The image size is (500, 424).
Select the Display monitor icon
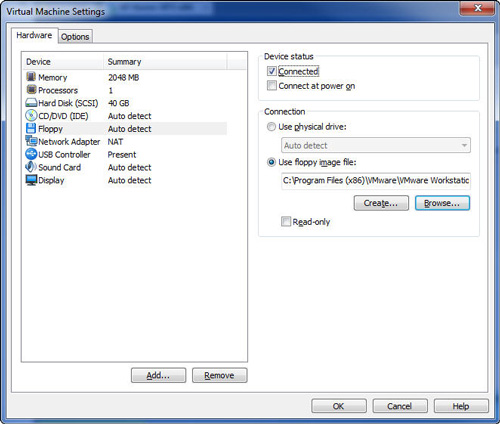(31, 180)
